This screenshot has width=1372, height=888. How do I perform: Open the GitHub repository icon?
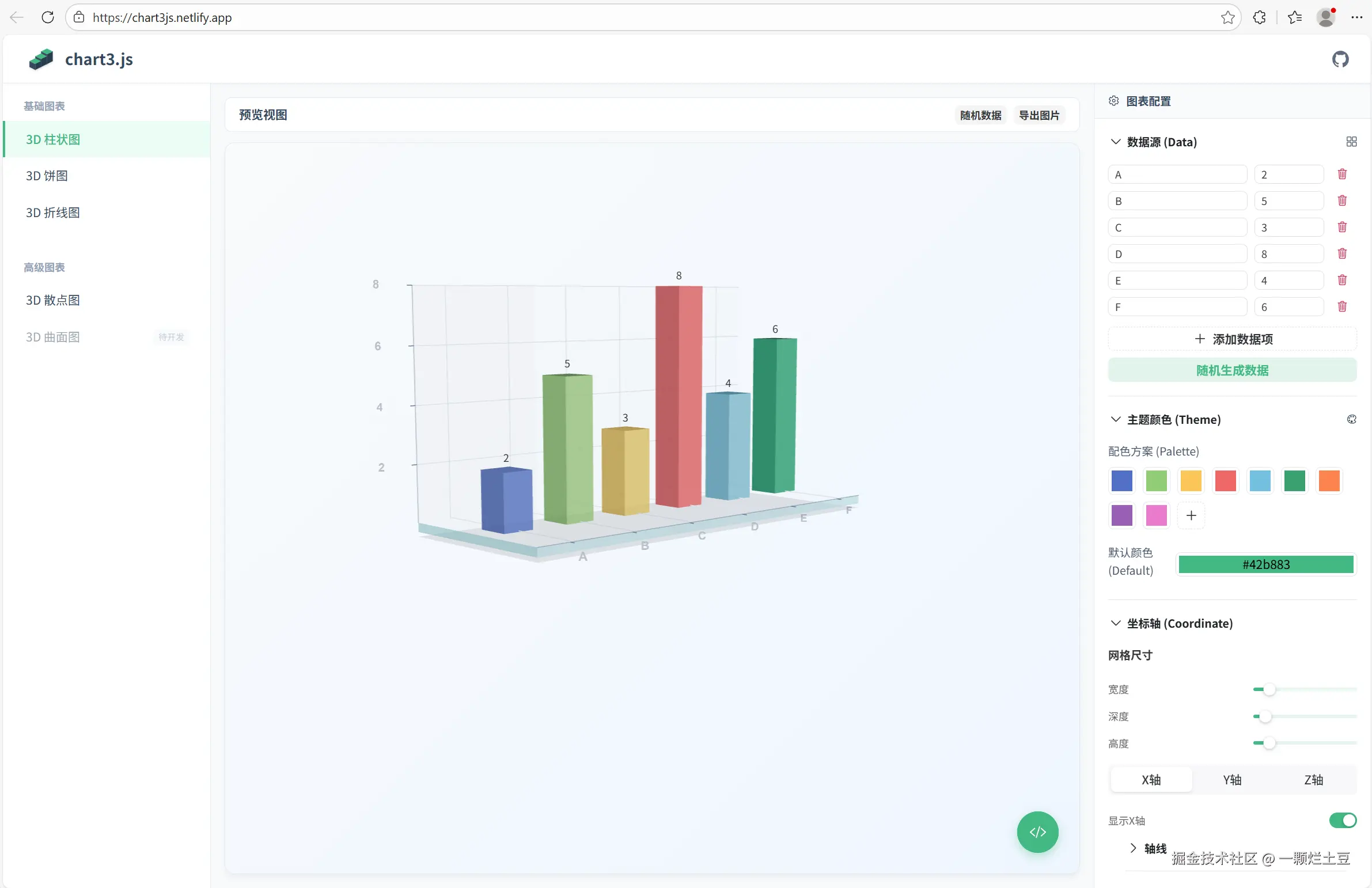[1340, 59]
